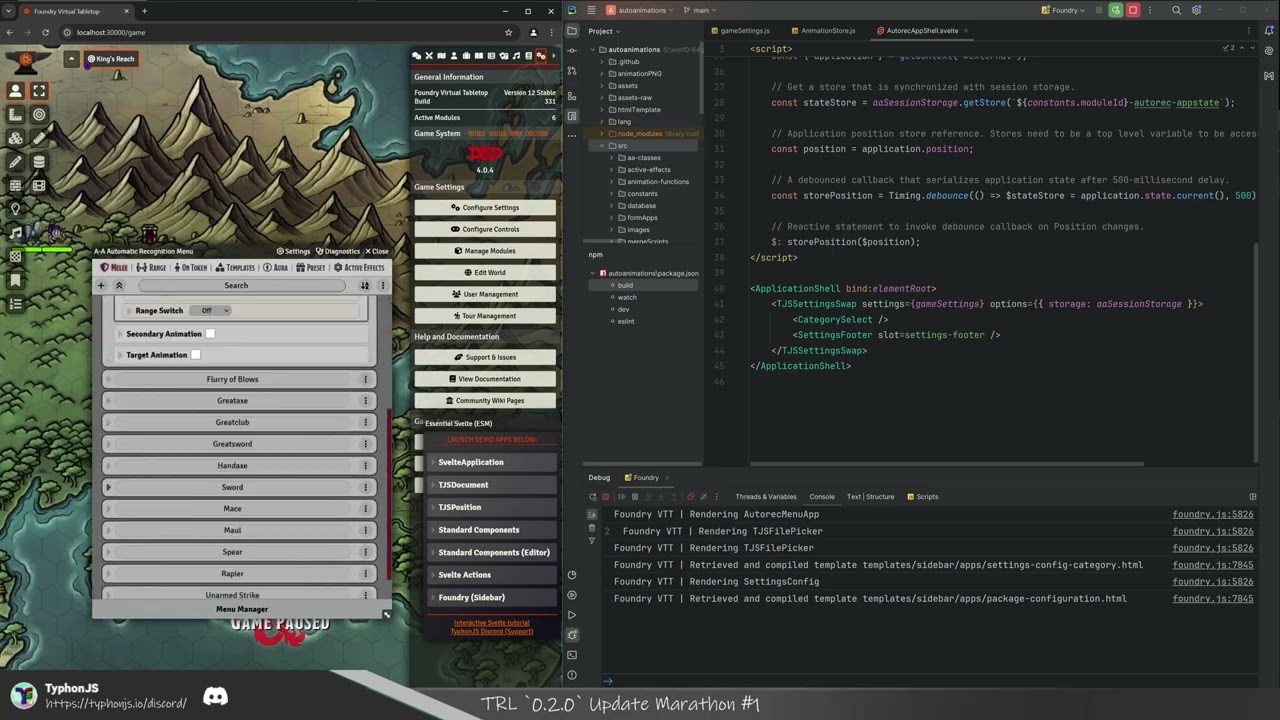This screenshot has height=720, width=1280.
Task: Open the Range Switch Off dropdown
Action: pyautogui.click(x=210, y=310)
